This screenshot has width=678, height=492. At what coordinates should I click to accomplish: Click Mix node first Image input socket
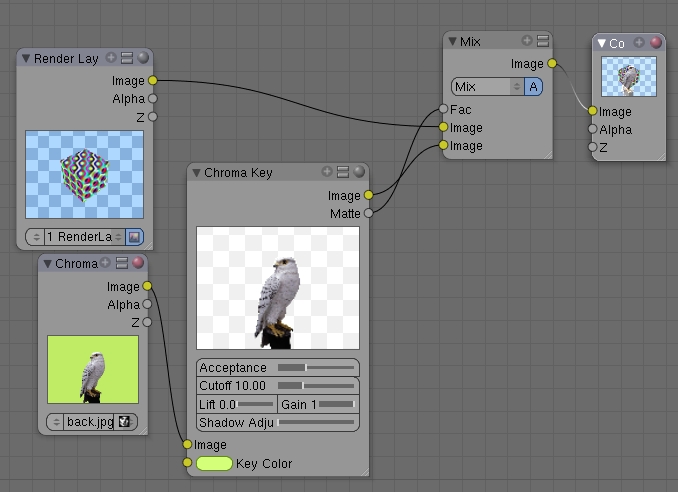tap(443, 127)
